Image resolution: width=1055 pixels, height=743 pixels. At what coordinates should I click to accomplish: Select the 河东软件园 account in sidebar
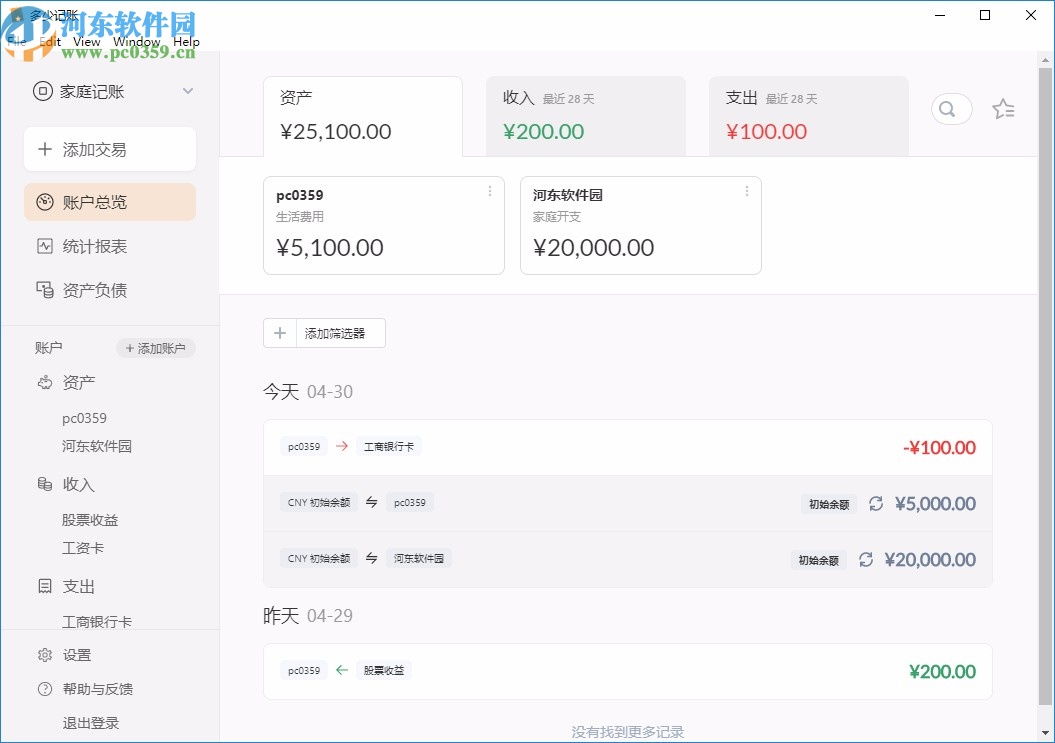[97, 446]
